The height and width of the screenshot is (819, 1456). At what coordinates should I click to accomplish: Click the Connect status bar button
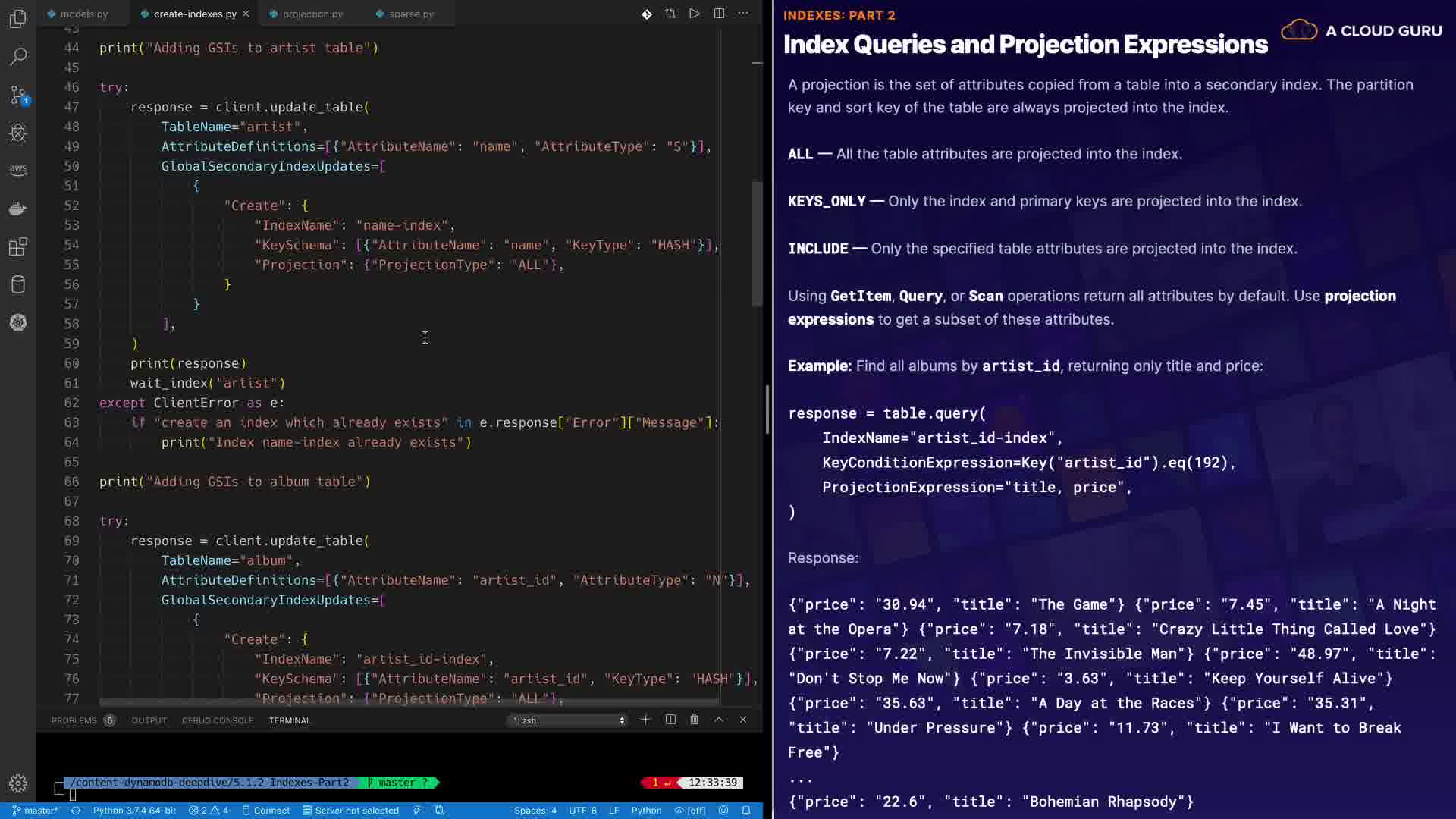265,810
